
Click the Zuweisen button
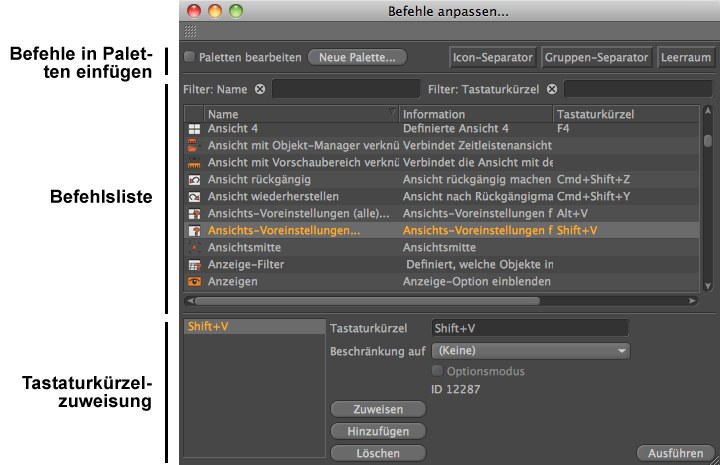coord(377,410)
